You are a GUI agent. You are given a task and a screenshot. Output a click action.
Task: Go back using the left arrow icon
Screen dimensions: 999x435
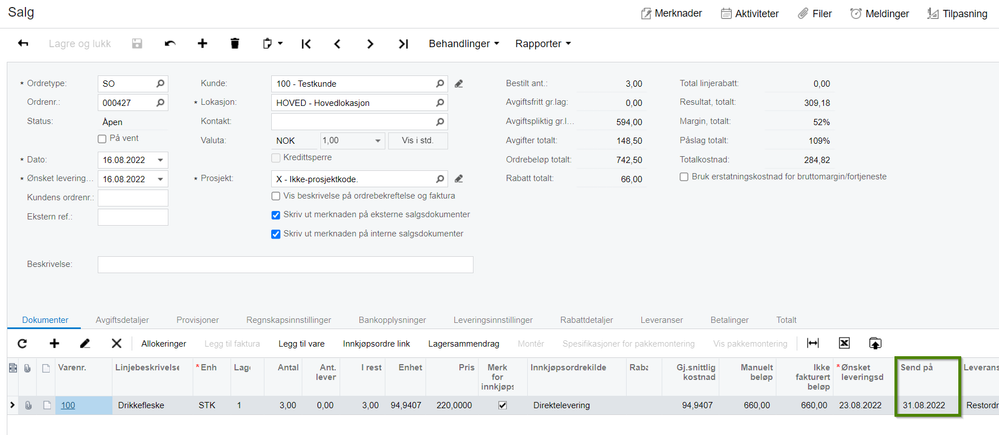(24, 44)
